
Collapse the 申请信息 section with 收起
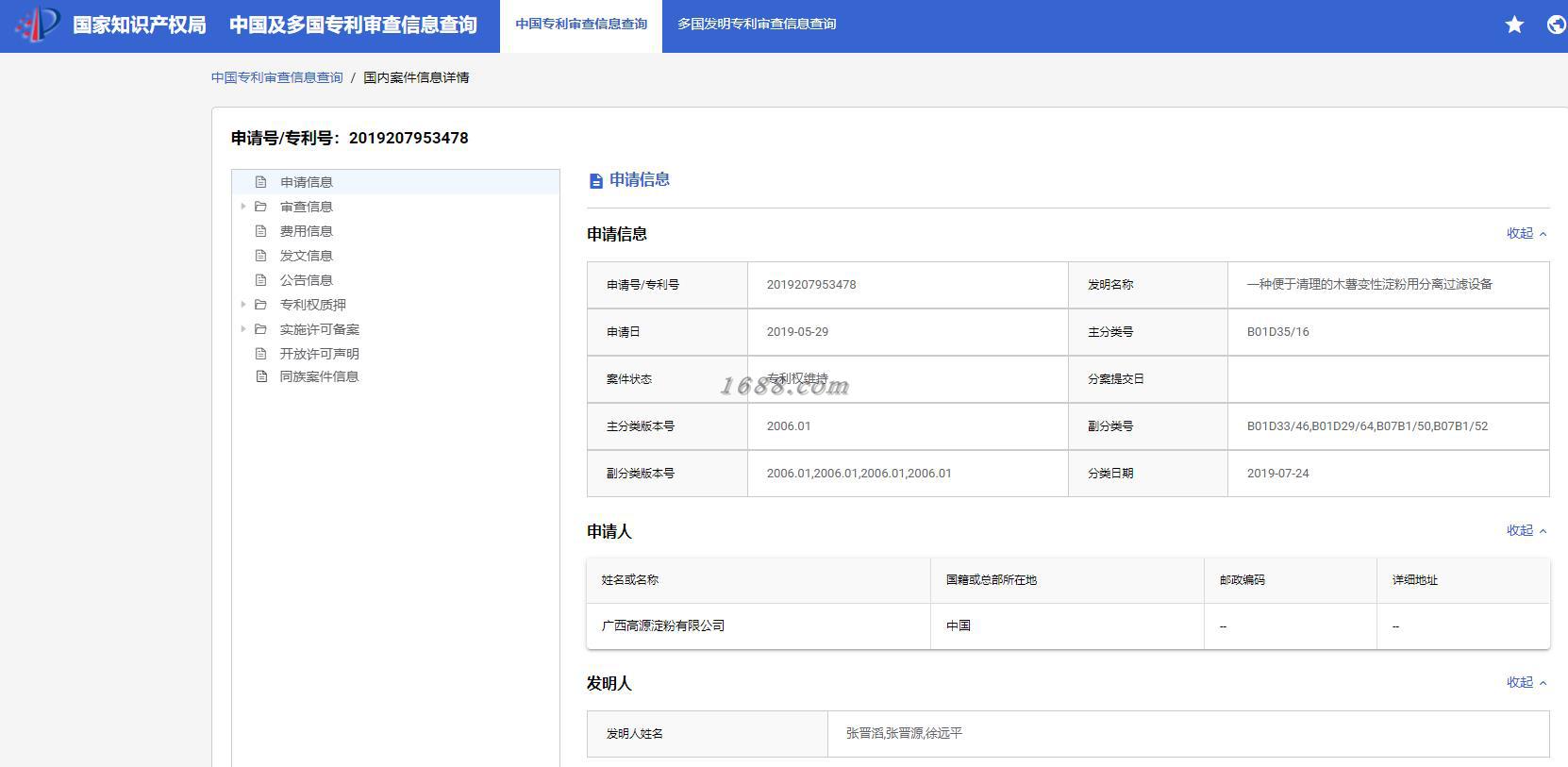(x=1526, y=233)
